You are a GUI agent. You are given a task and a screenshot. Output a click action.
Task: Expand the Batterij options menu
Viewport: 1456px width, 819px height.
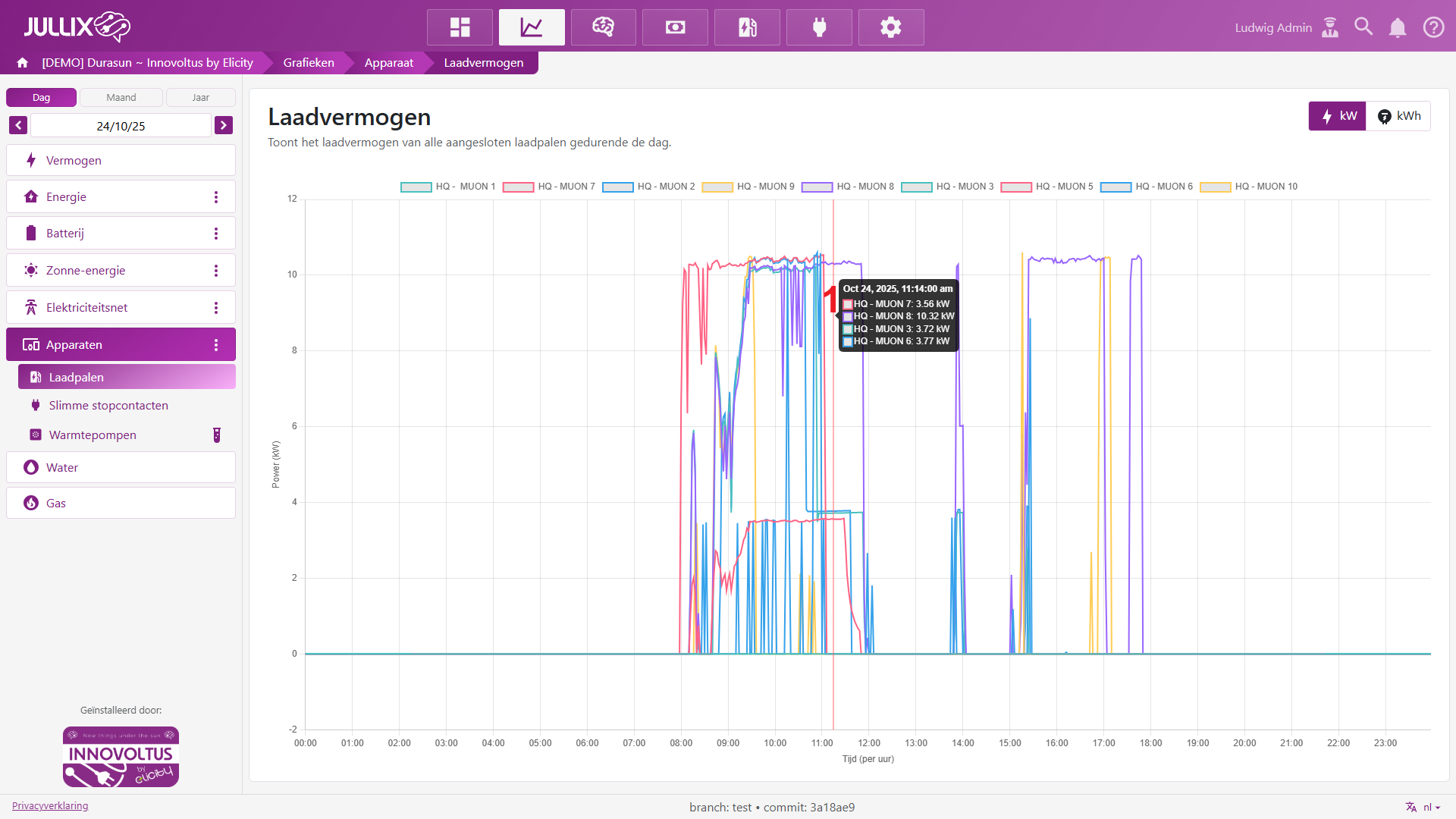[x=216, y=234]
